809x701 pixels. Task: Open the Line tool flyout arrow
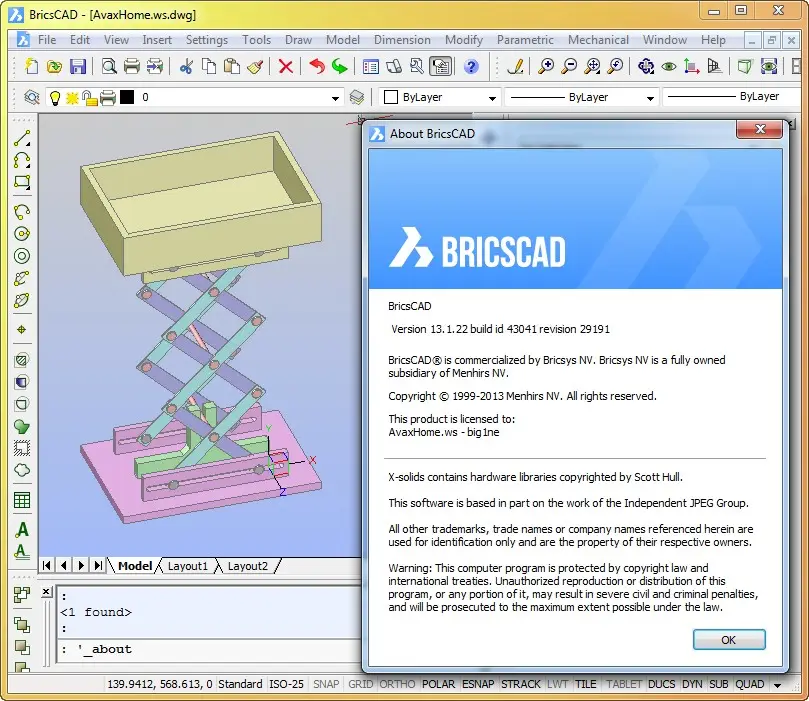[28, 144]
